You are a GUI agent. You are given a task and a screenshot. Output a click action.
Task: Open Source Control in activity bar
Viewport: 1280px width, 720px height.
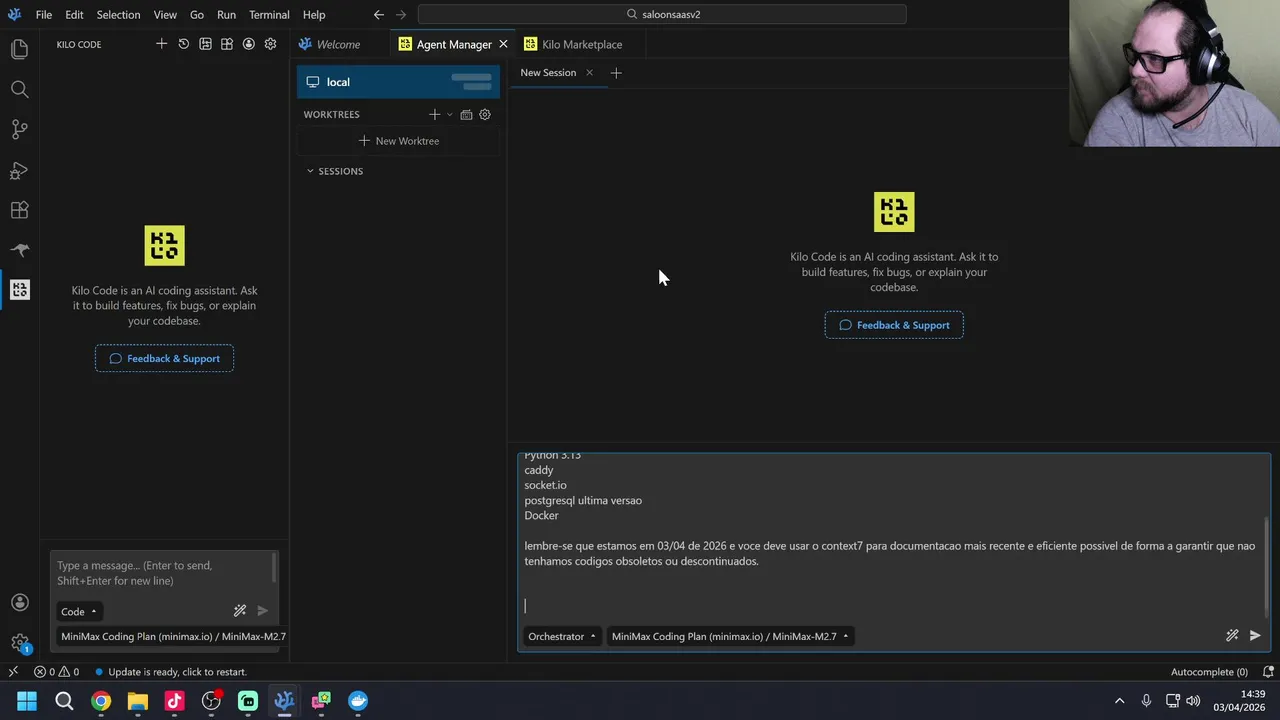point(19,129)
